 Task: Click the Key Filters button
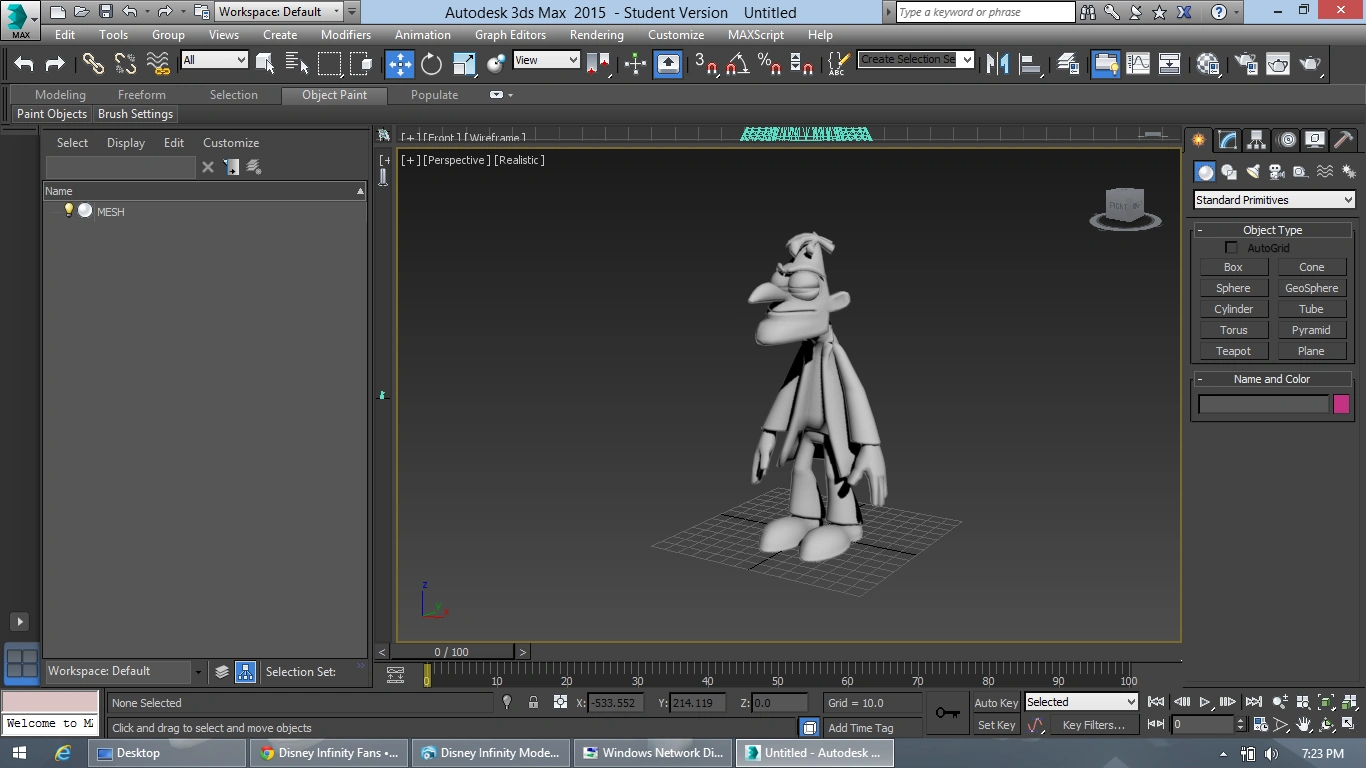click(1093, 725)
